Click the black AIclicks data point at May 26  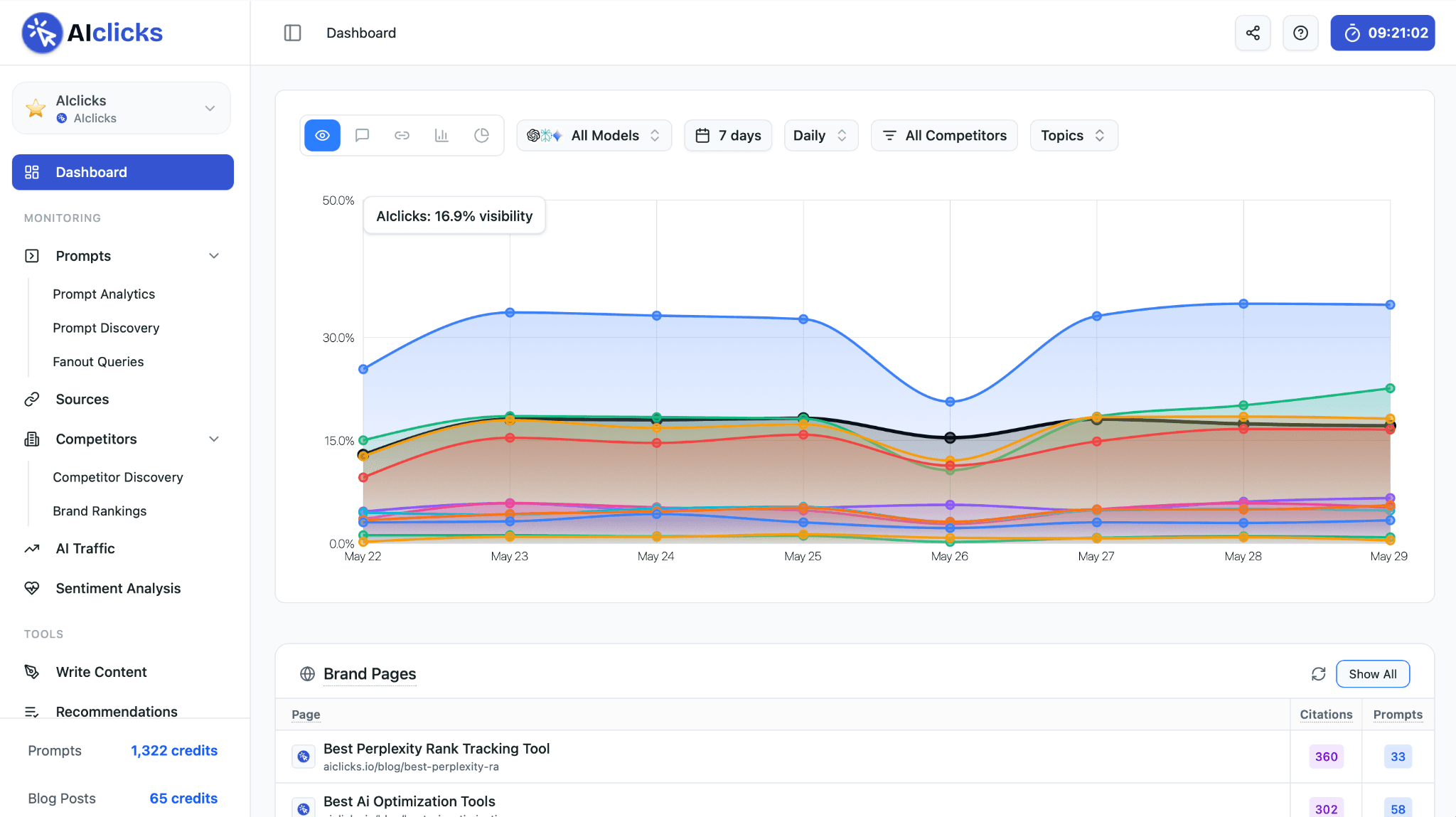950,437
